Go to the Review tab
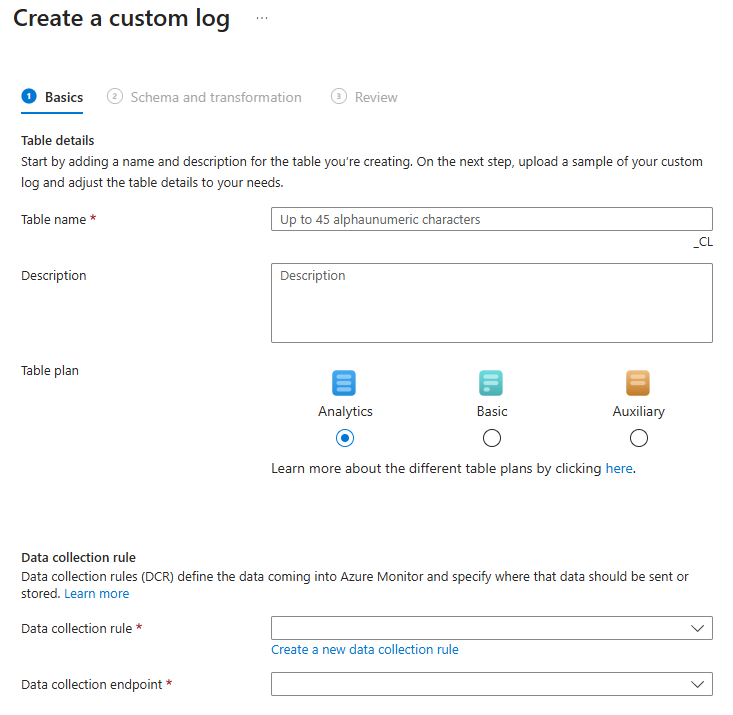 pos(376,97)
